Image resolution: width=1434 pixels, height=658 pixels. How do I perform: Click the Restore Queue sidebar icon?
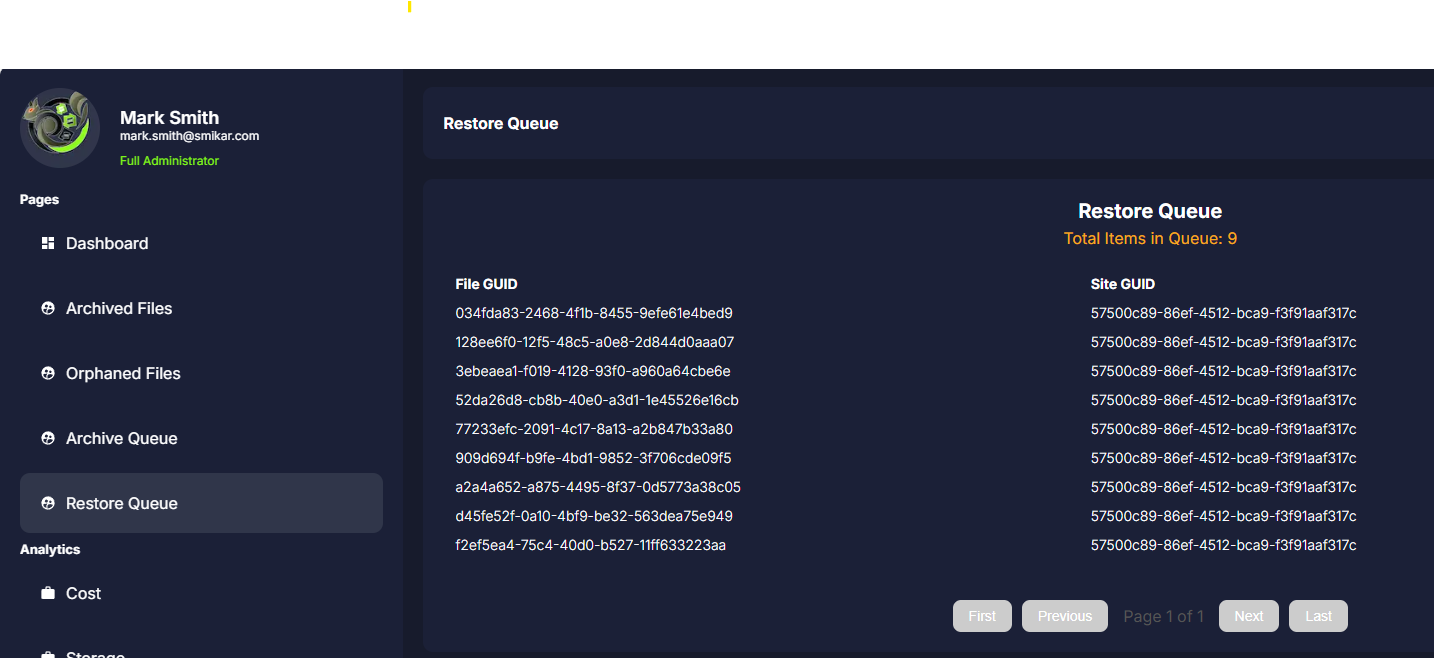[47, 504]
